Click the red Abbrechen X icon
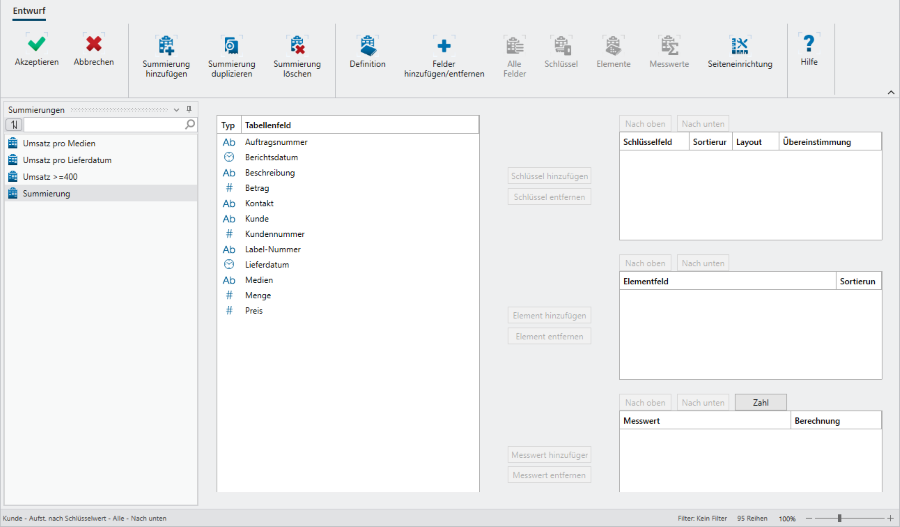The height and width of the screenshot is (527, 900). pyautogui.click(x=94, y=45)
